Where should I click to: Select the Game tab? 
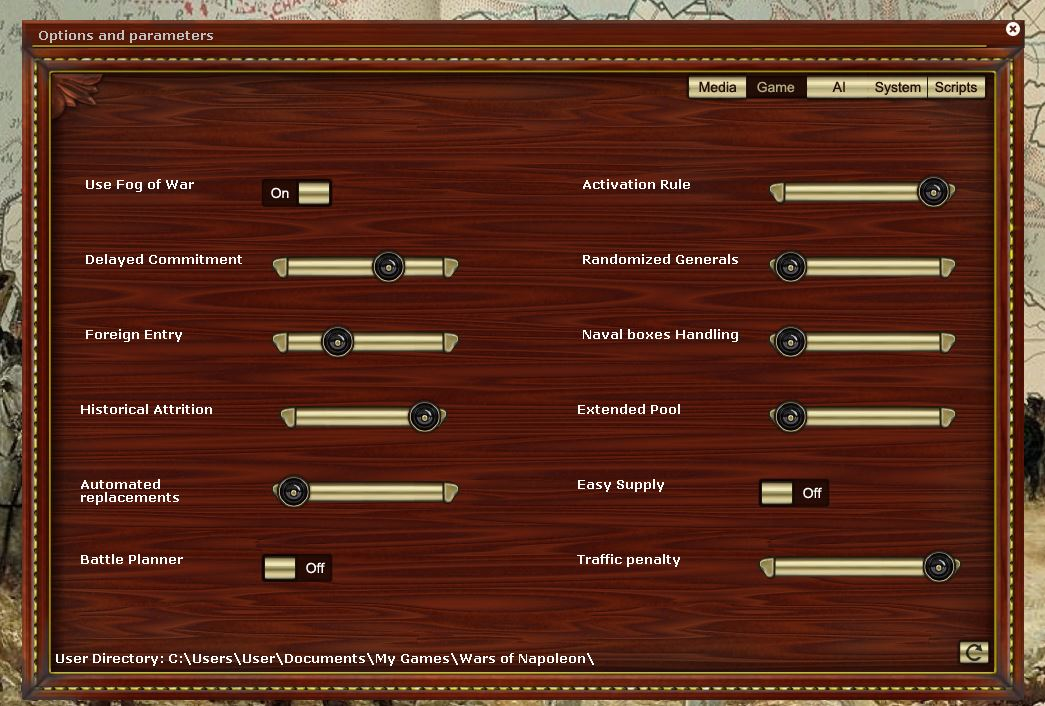[776, 87]
